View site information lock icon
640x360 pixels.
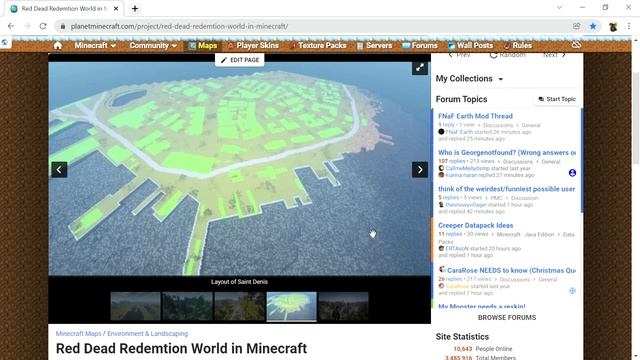coord(62,26)
